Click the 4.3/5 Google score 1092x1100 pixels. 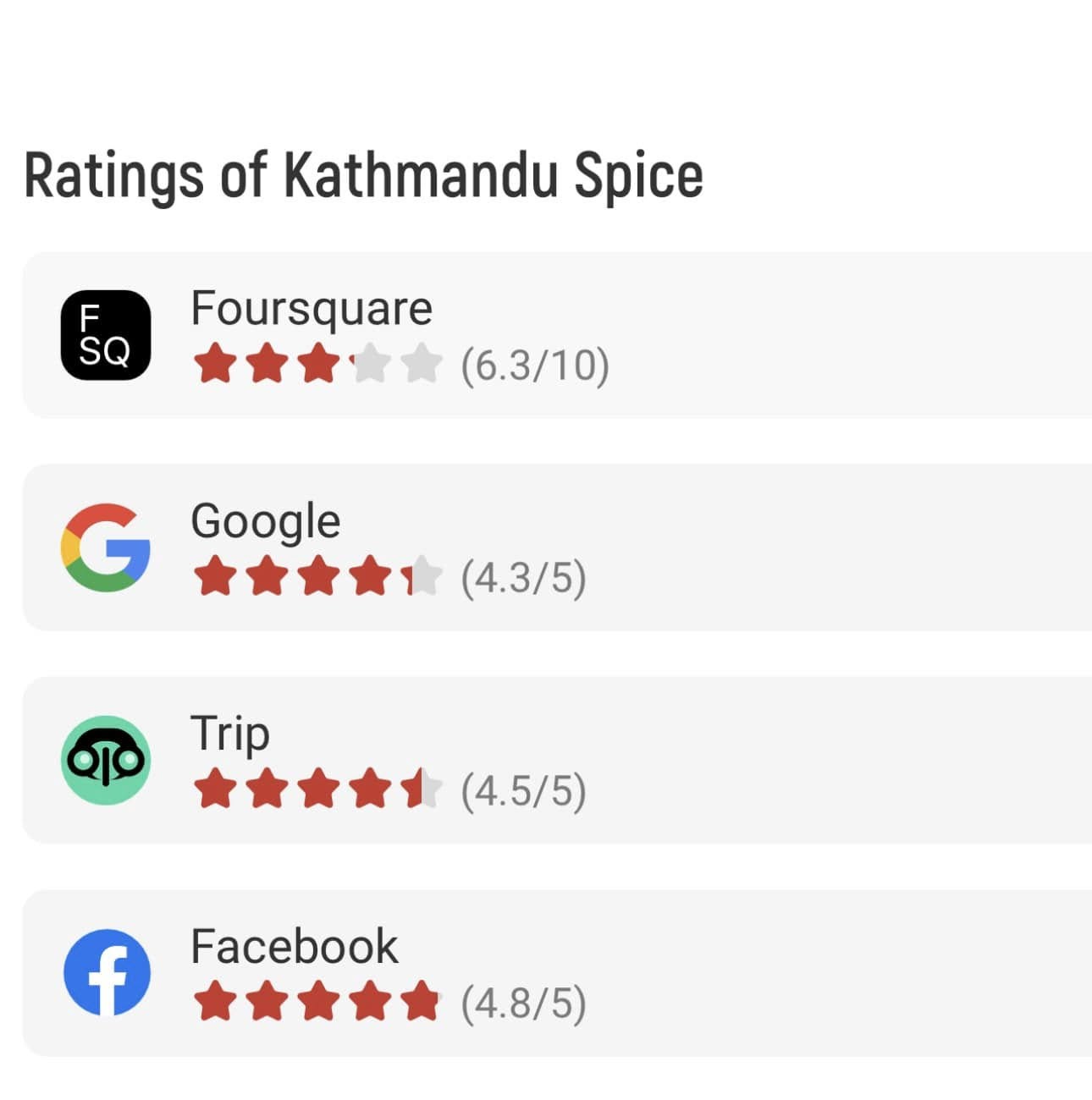[x=524, y=578]
